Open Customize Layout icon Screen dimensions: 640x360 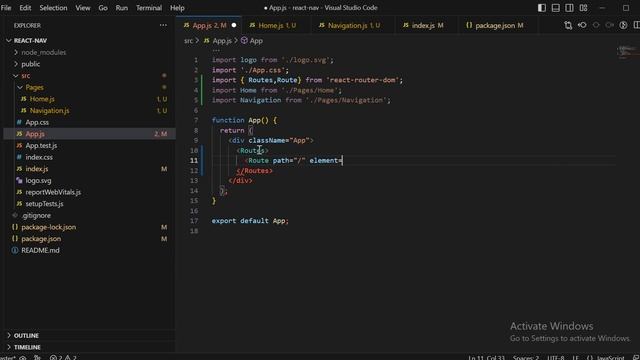583,8
